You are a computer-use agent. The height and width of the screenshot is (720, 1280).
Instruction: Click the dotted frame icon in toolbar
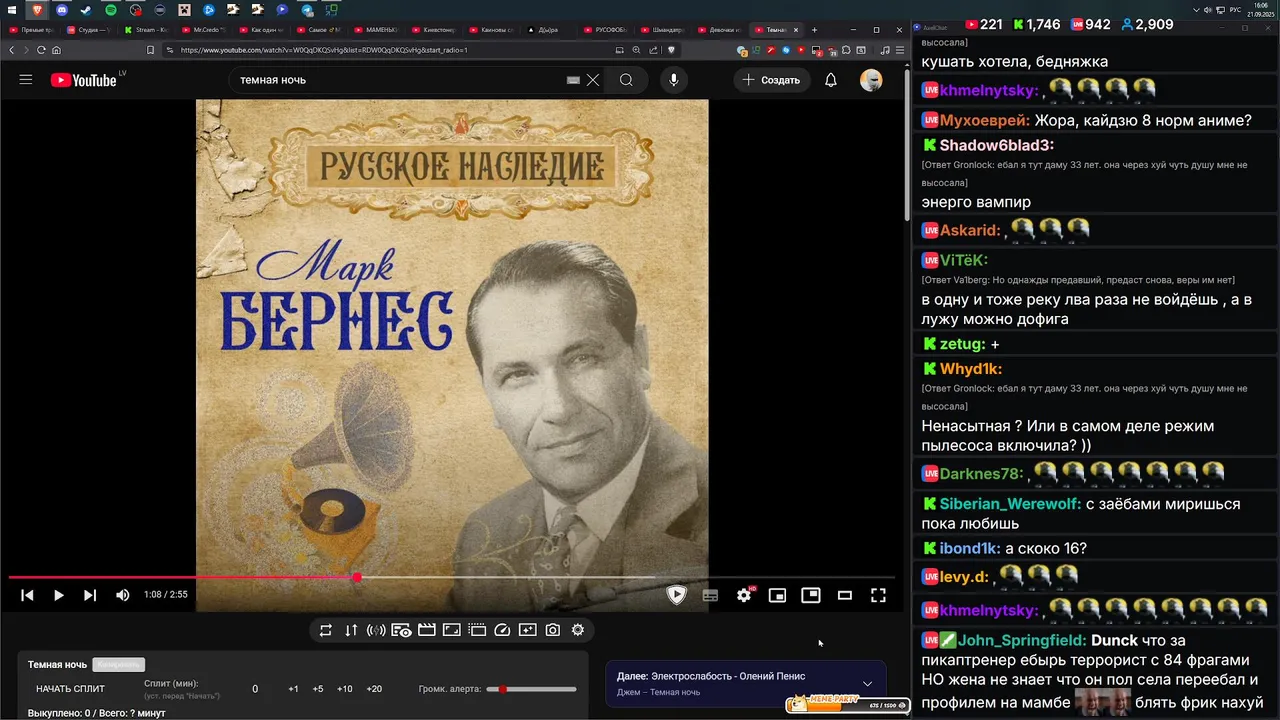coord(477,630)
